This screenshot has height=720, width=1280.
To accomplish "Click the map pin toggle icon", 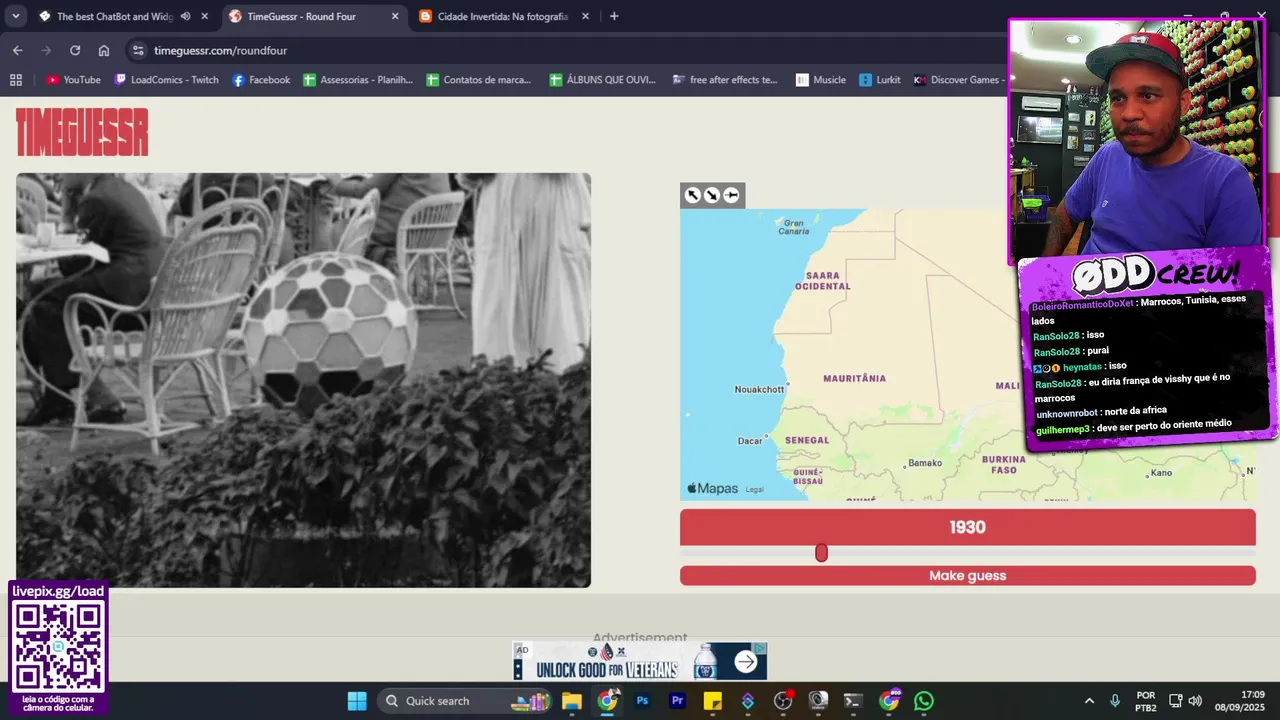I will point(731,195).
